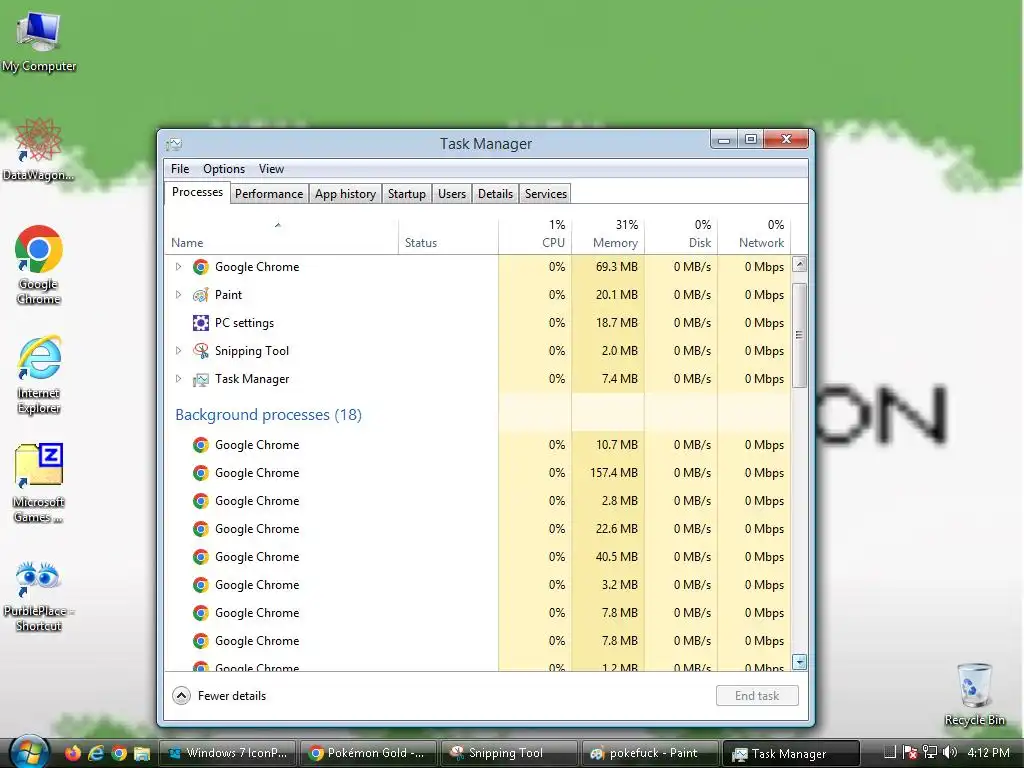
Task: Click the 18.7 MB memory value for PC settings
Action: point(616,323)
